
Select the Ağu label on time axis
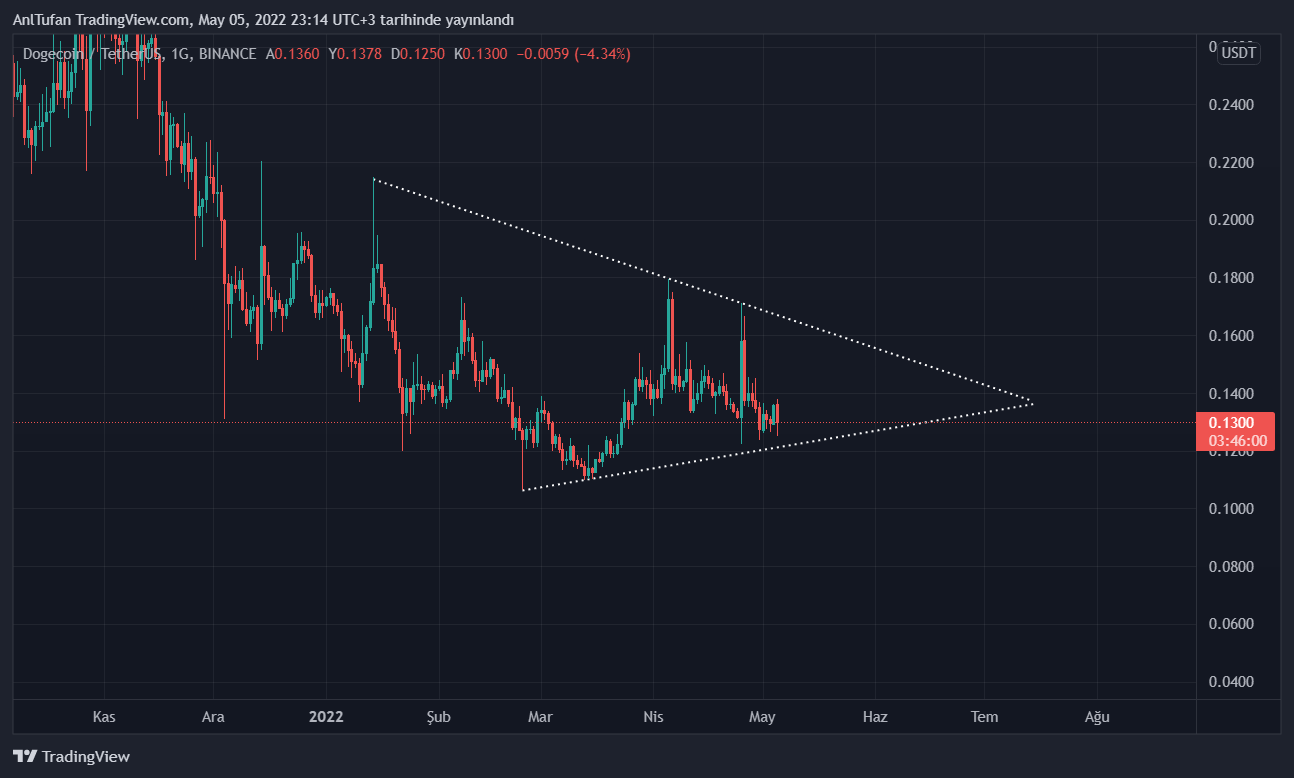click(1097, 717)
